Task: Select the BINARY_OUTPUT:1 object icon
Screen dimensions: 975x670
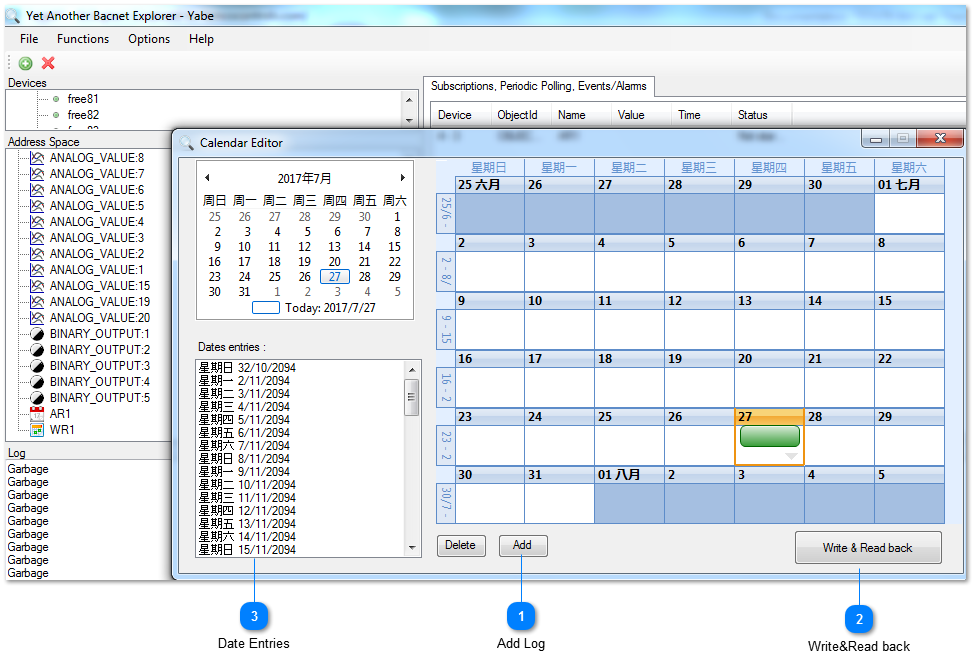Action: tap(37, 334)
